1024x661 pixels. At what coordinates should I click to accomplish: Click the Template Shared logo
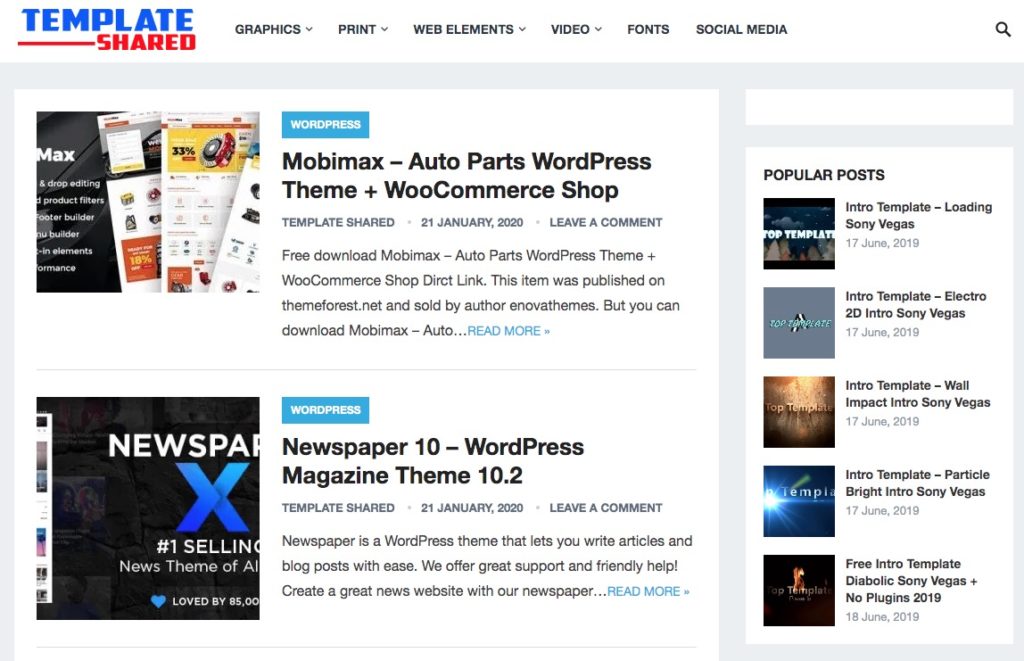(108, 30)
